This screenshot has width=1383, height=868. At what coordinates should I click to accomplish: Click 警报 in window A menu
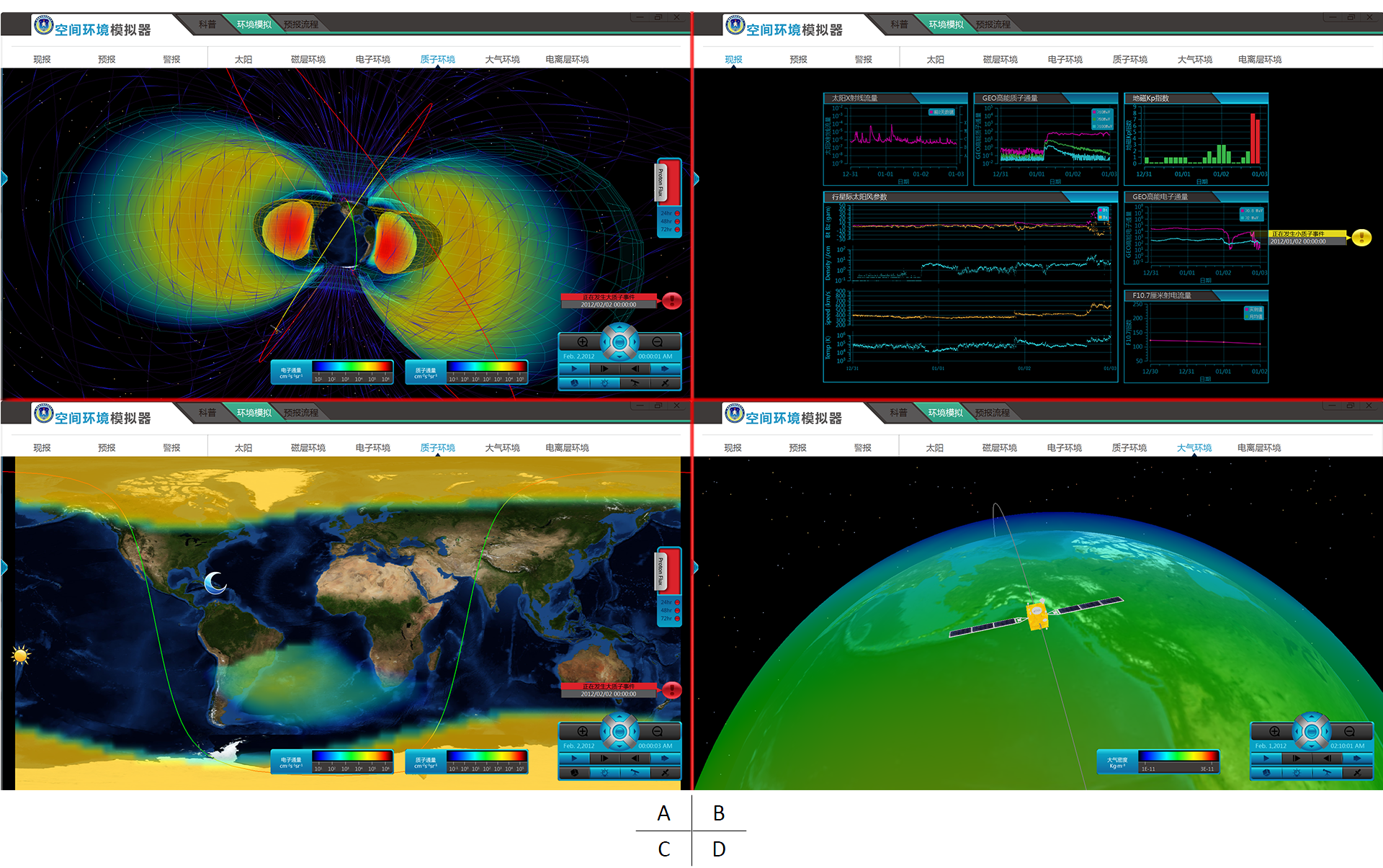click(171, 59)
